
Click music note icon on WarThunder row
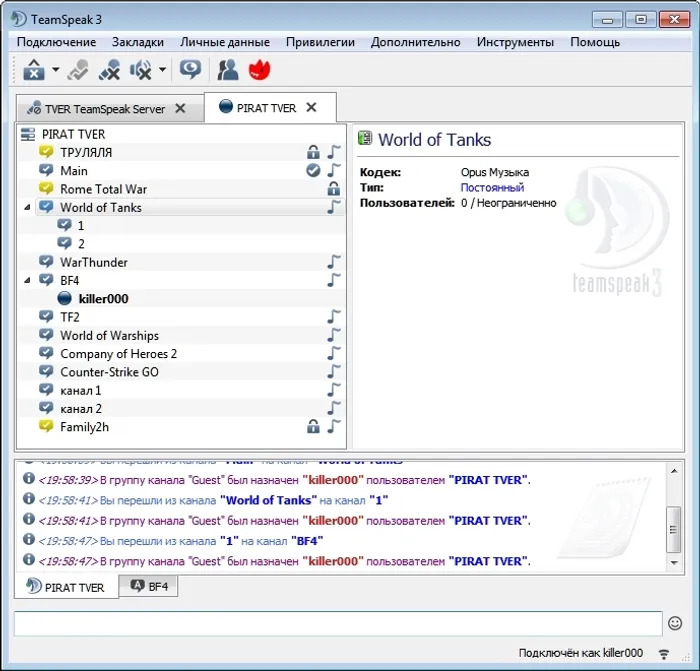pyautogui.click(x=333, y=262)
